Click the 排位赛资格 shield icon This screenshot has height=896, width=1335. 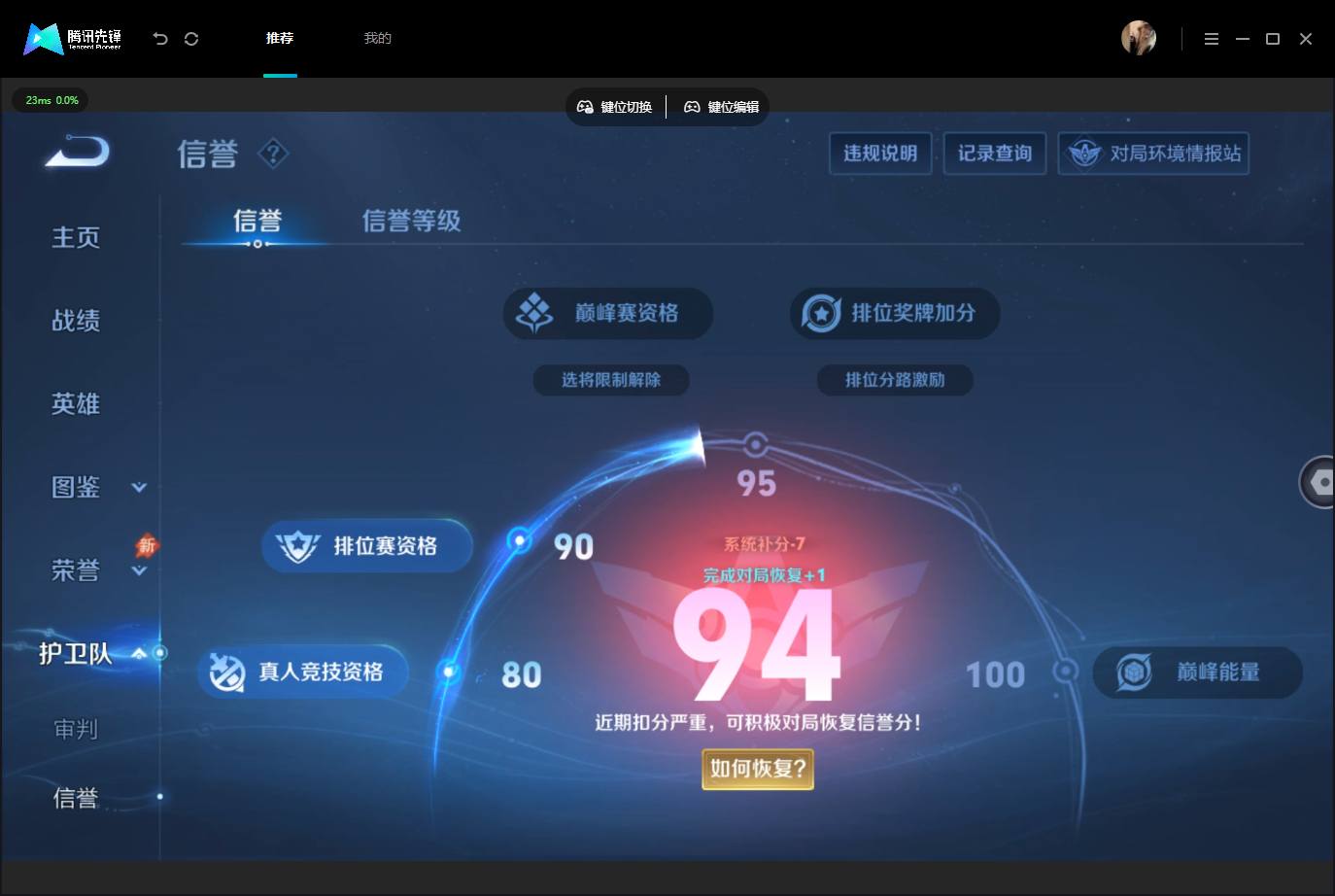coord(297,546)
